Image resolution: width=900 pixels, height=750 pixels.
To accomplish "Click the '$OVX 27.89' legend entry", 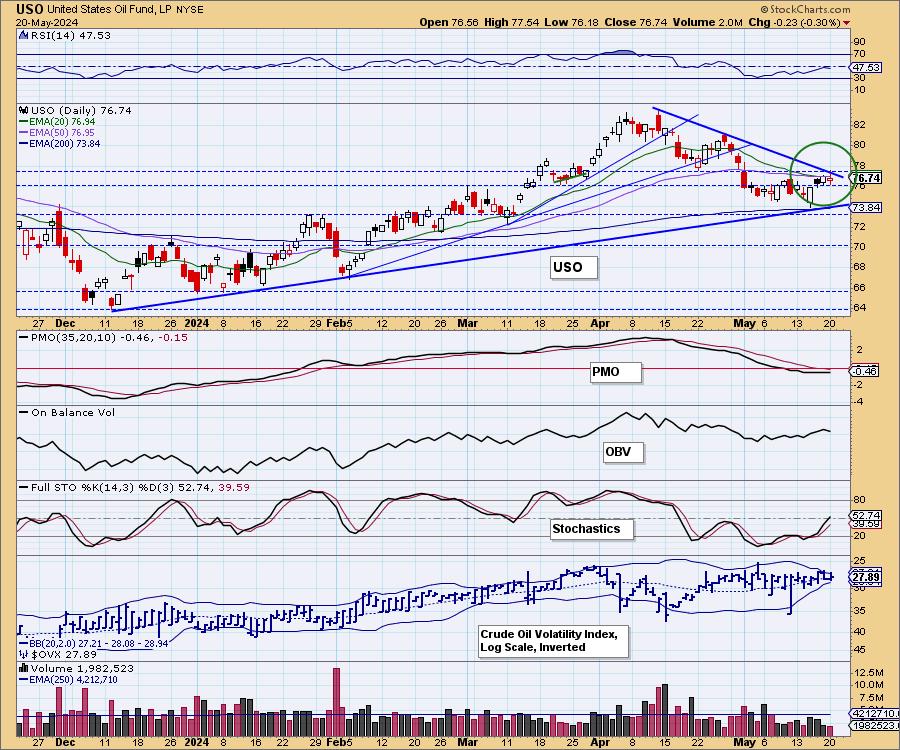I will pyautogui.click(x=58, y=654).
